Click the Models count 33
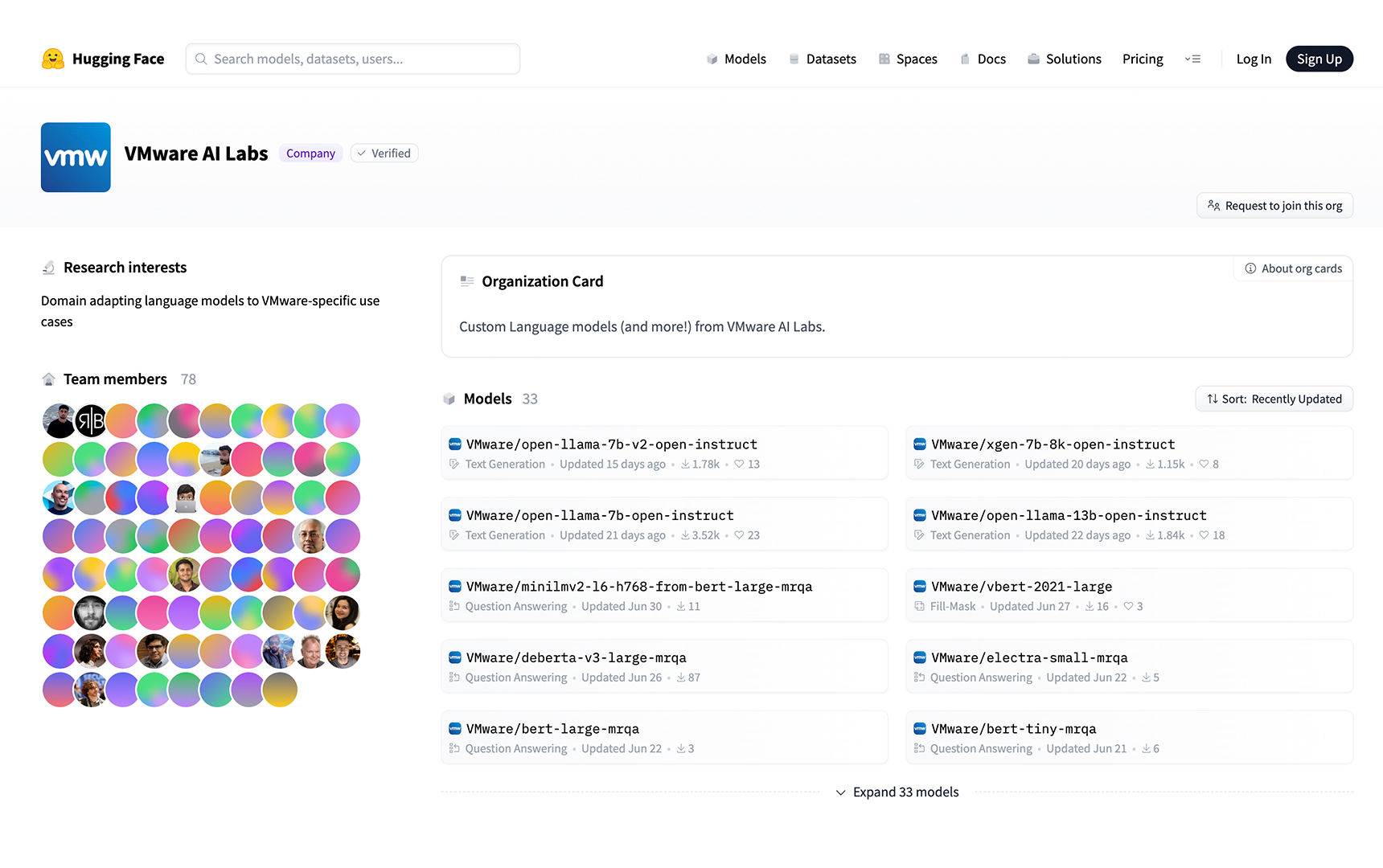The width and height of the screenshot is (1383, 868). pos(530,399)
